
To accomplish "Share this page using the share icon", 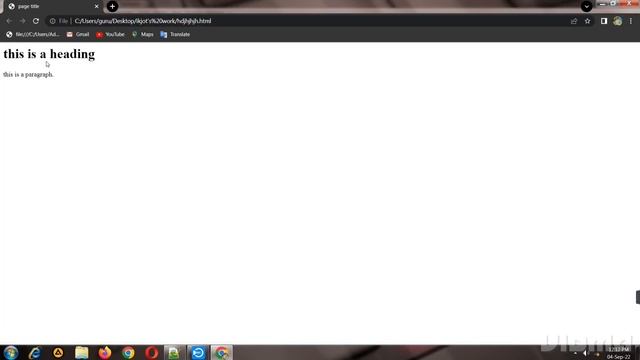I will click(x=574, y=21).
